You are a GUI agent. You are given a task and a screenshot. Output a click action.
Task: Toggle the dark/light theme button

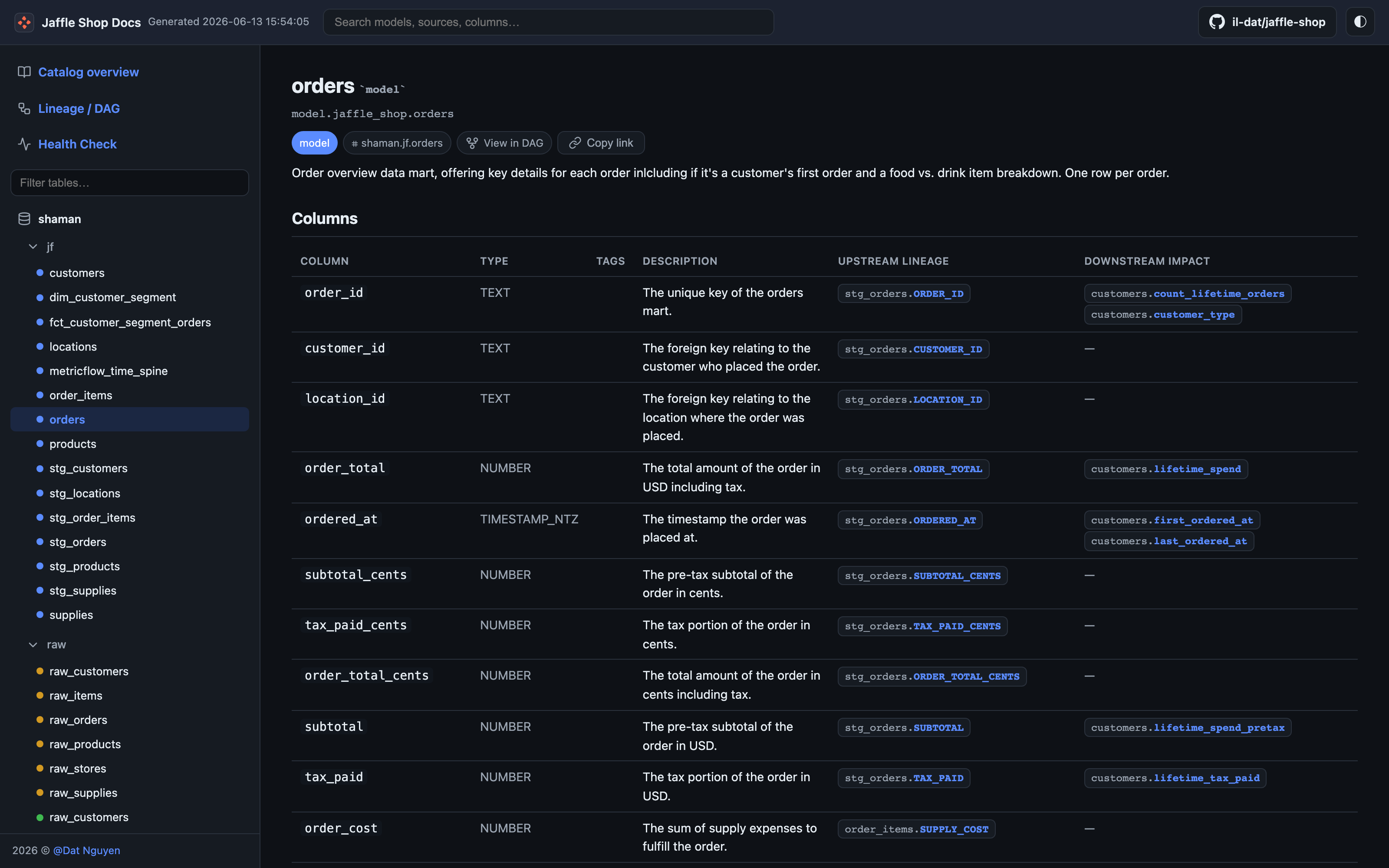point(1360,22)
